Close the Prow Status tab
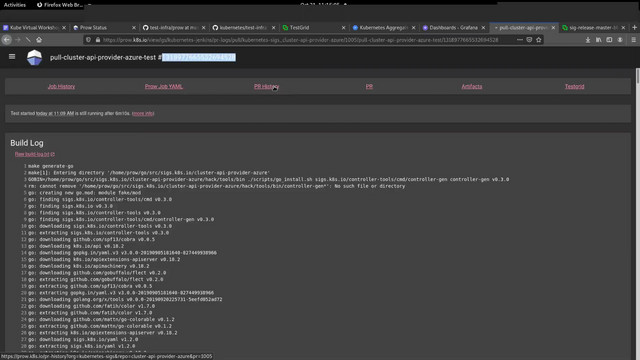 tap(133, 27)
